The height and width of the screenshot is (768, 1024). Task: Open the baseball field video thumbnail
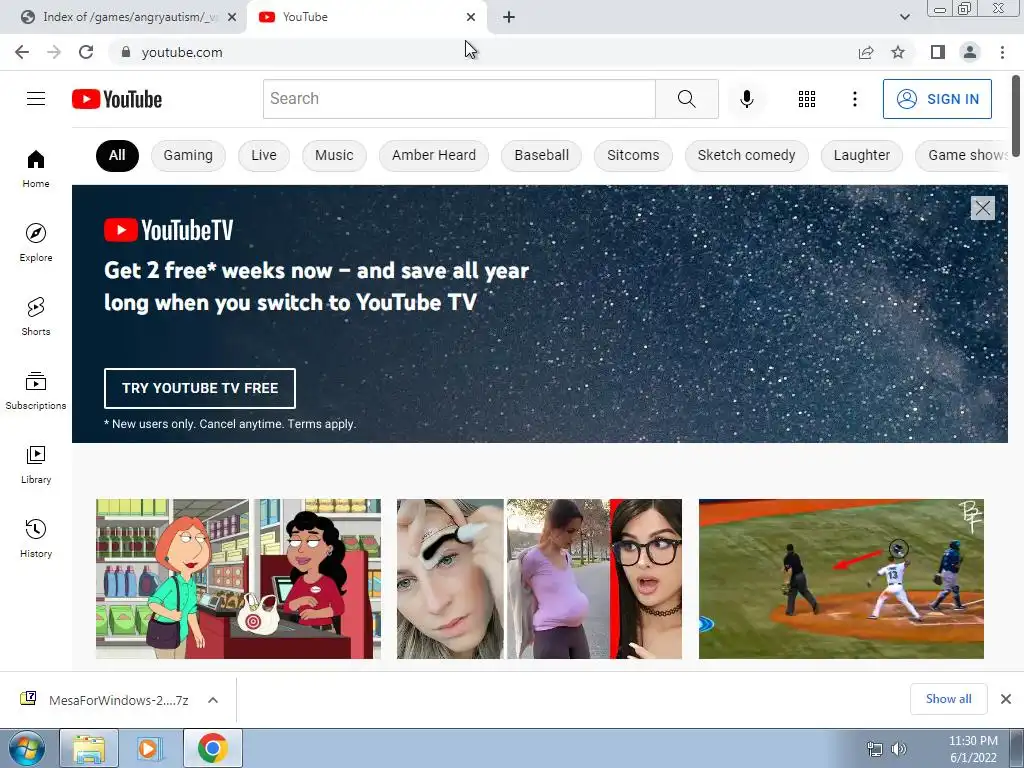pos(841,579)
